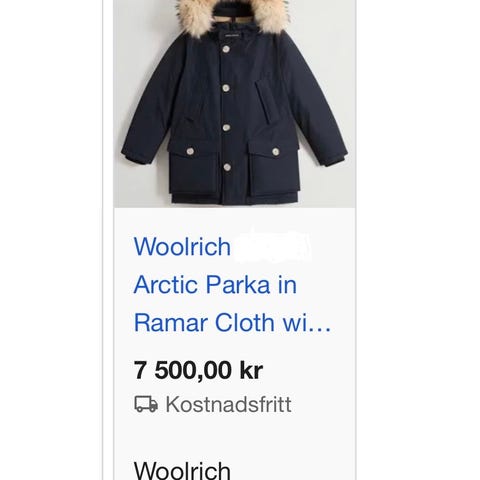
Task: Click the blue Woolrich title word
Action: [x=182, y=247]
